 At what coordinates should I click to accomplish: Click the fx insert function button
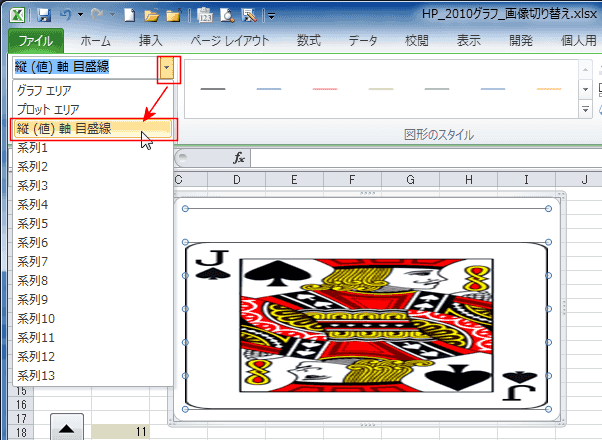(239, 158)
